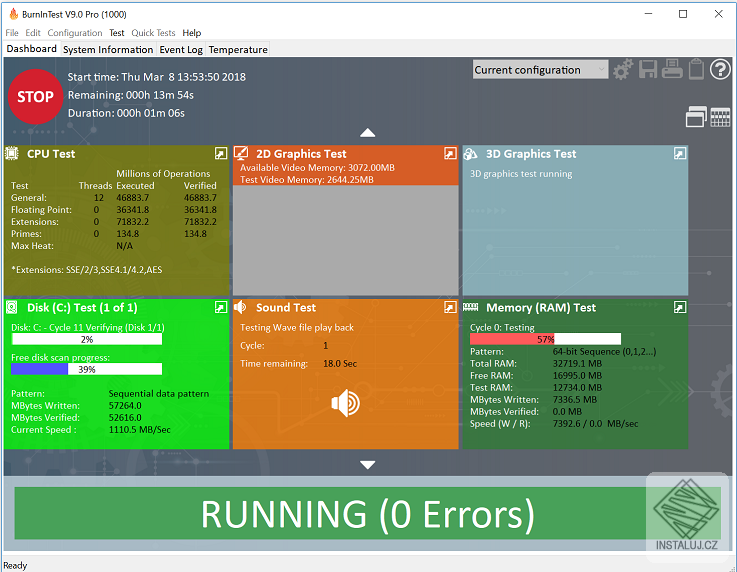This screenshot has height=572, width=737.
Task: Open the Current configuration dropdown
Action: (x=540, y=70)
